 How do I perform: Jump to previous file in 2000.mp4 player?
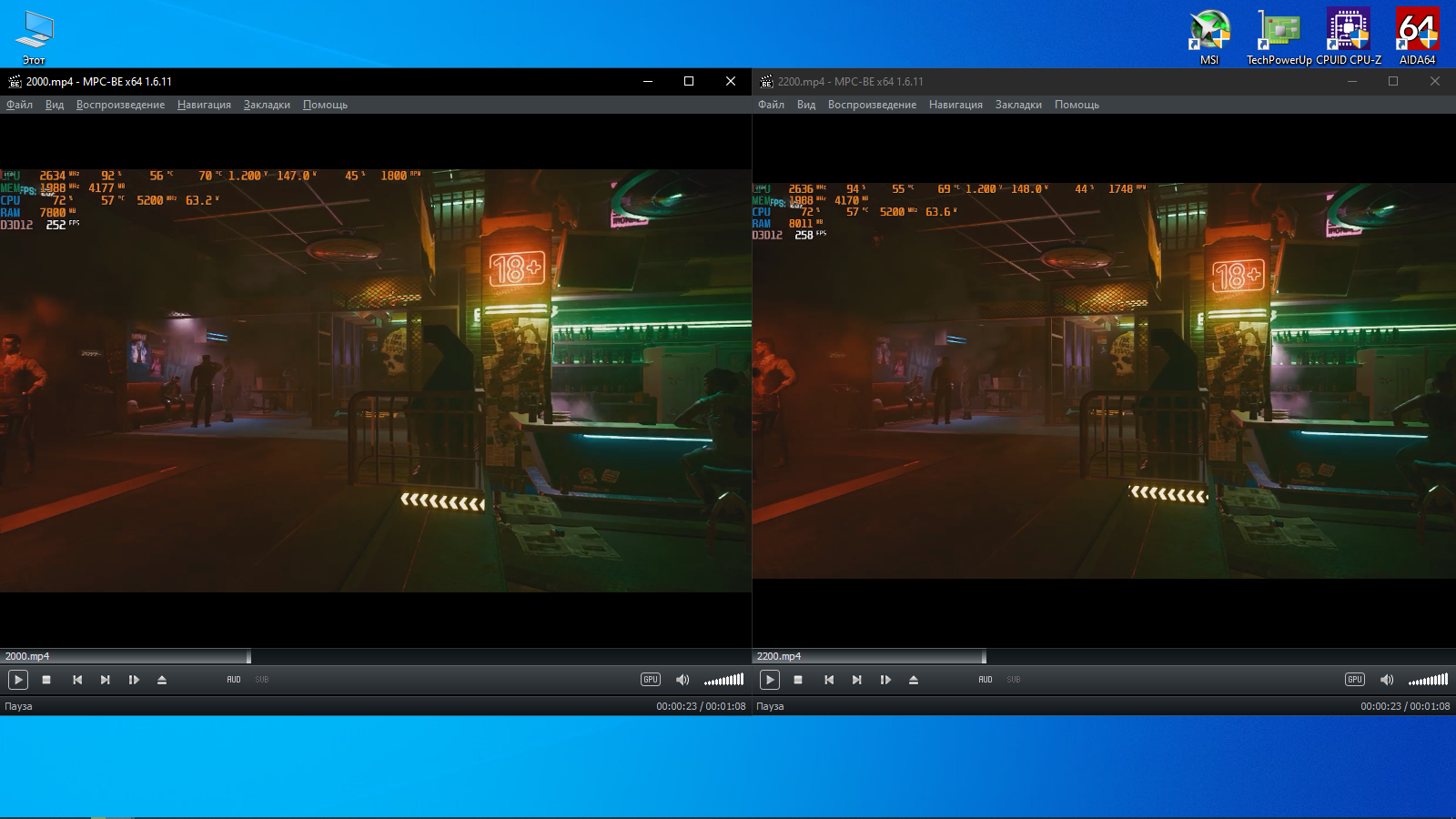[77, 680]
